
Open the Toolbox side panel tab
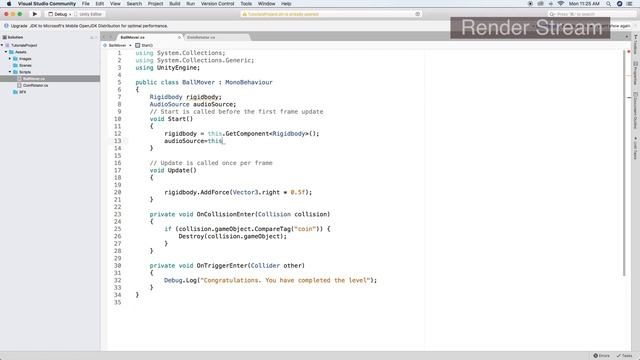[x=636, y=45]
